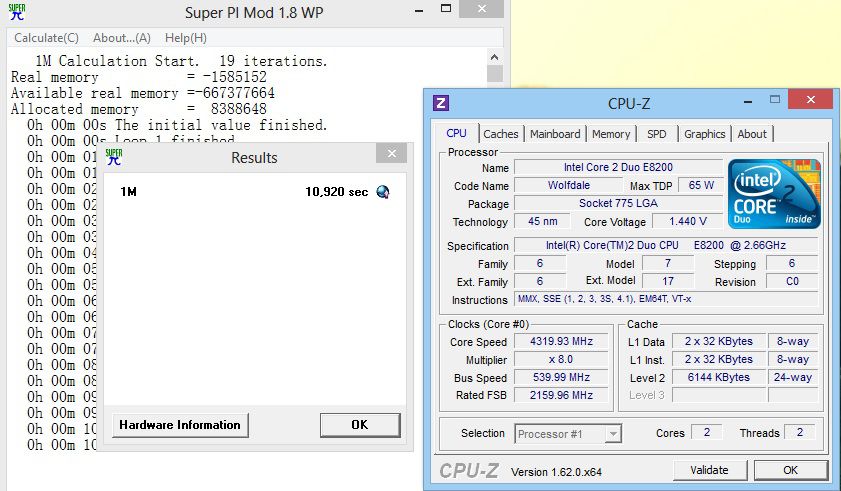Open the About...(A) menu
This screenshot has width=841, height=491.
click(122, 38)
